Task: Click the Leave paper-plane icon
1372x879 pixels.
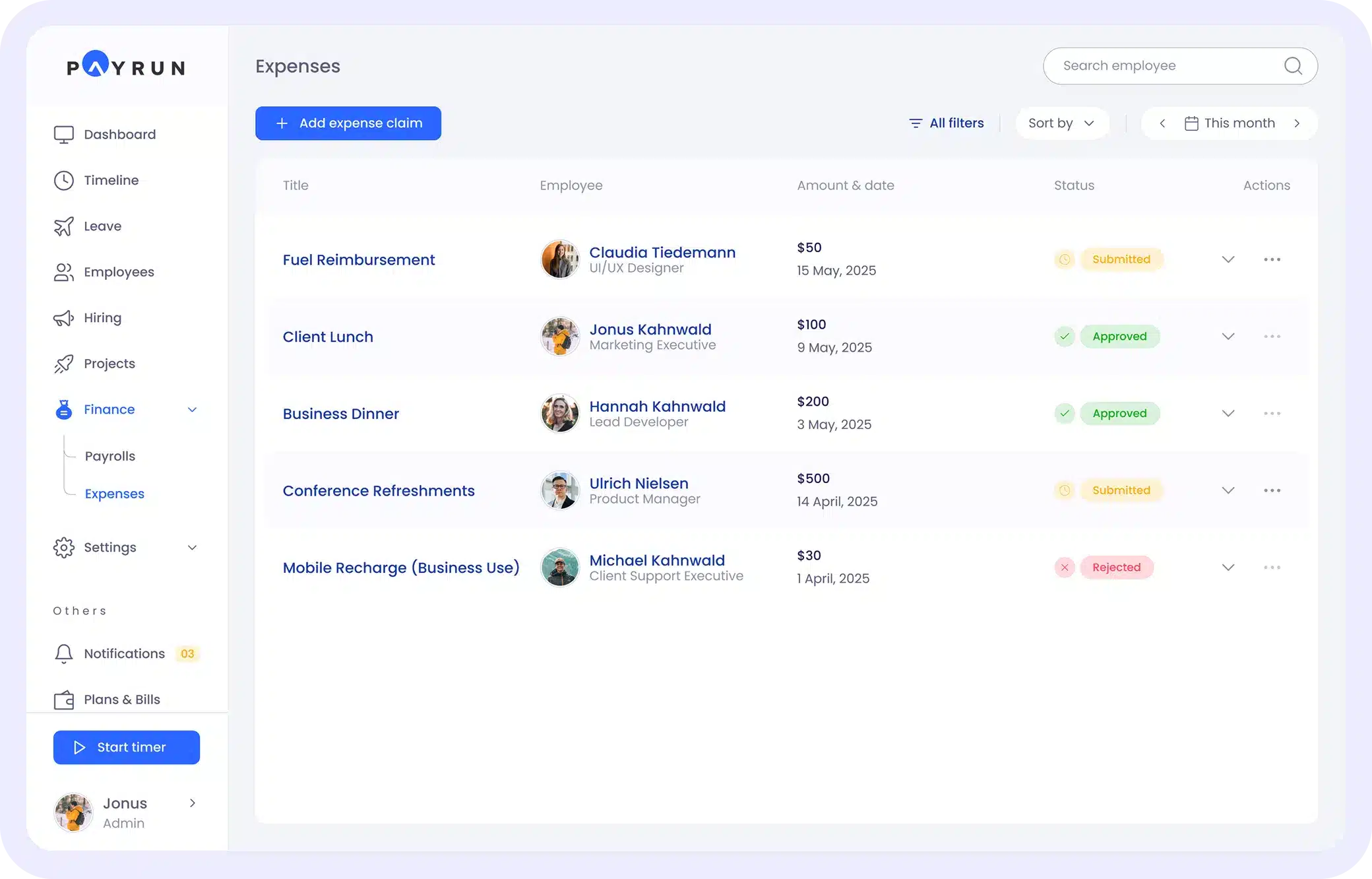Action: tap(63, 226)
